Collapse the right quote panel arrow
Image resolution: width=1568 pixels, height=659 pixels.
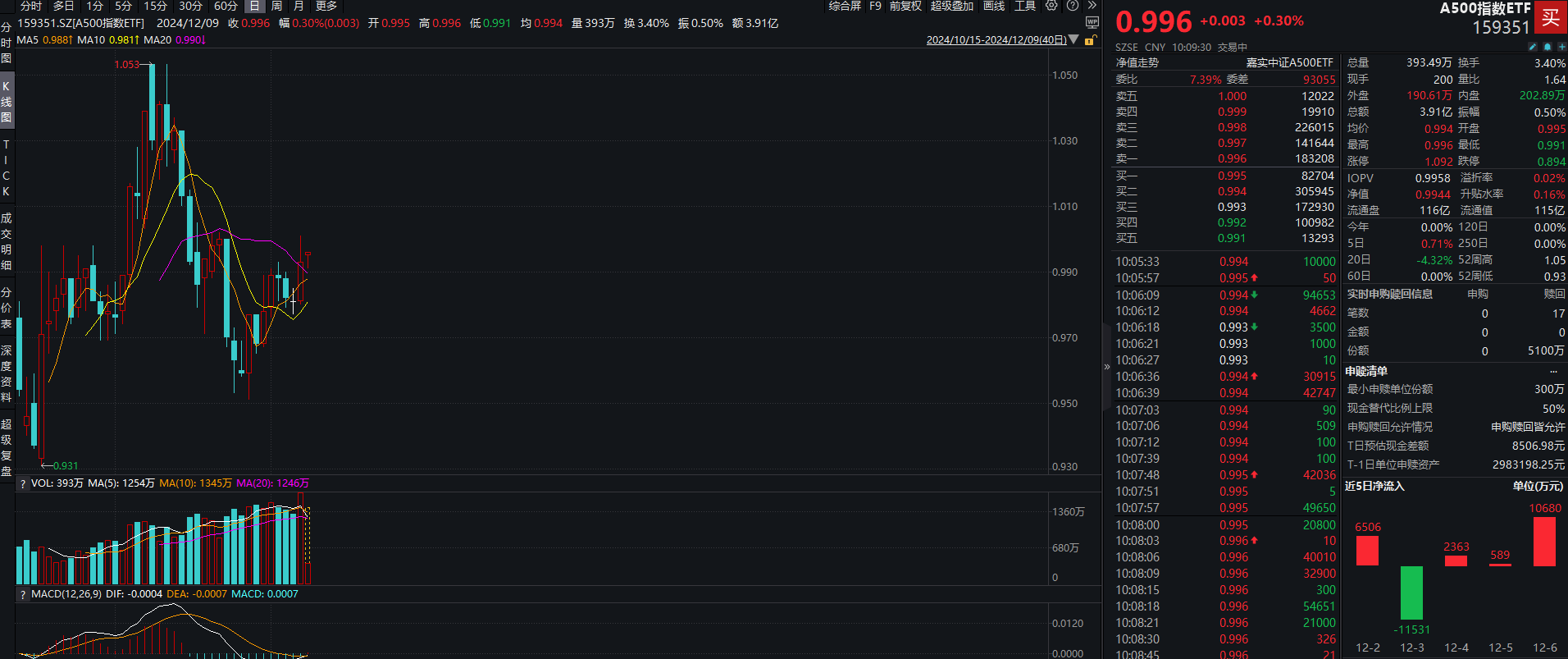click(1106, 367)
